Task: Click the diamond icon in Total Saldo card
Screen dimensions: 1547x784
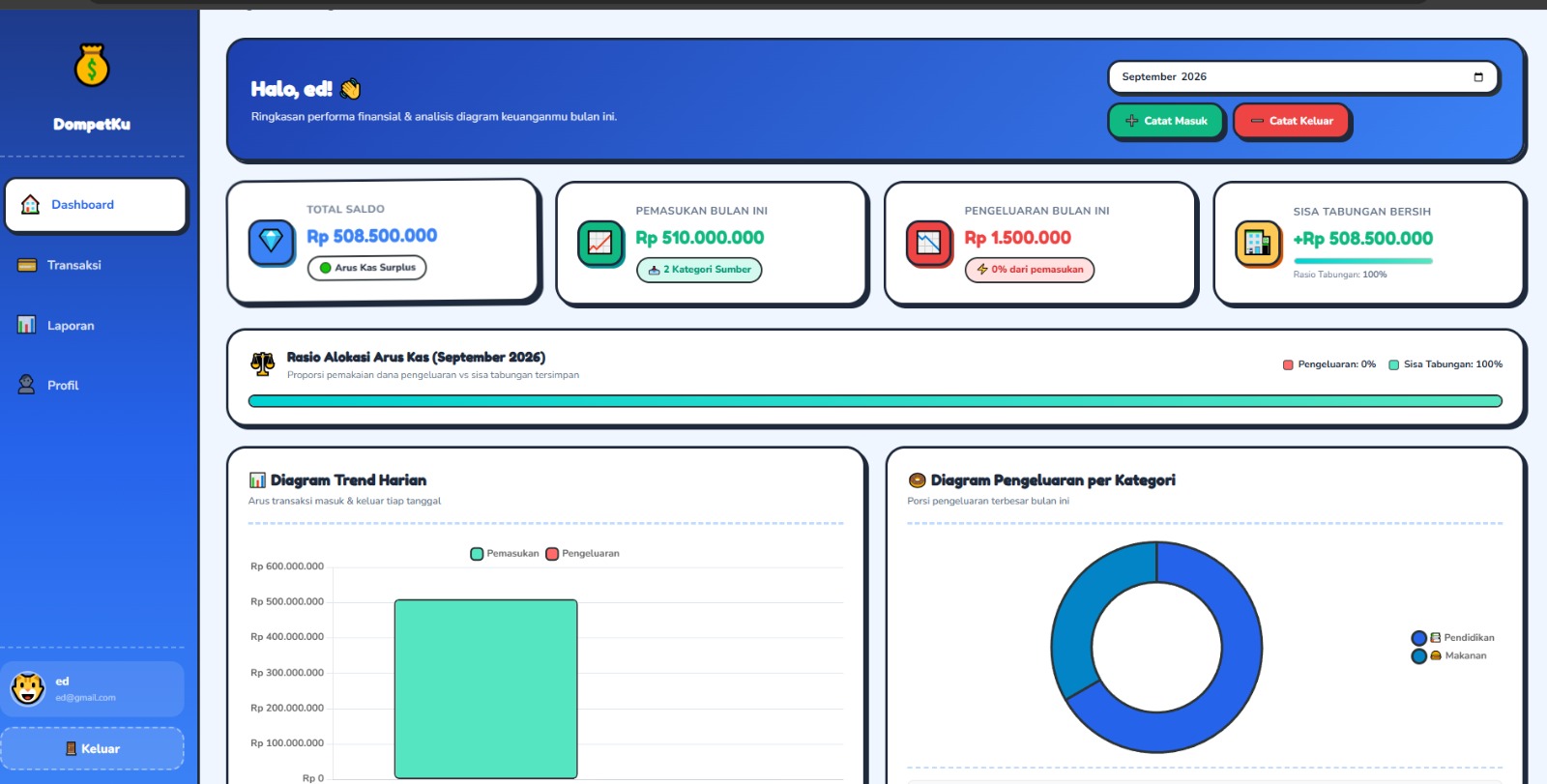Action: [271, 242]
